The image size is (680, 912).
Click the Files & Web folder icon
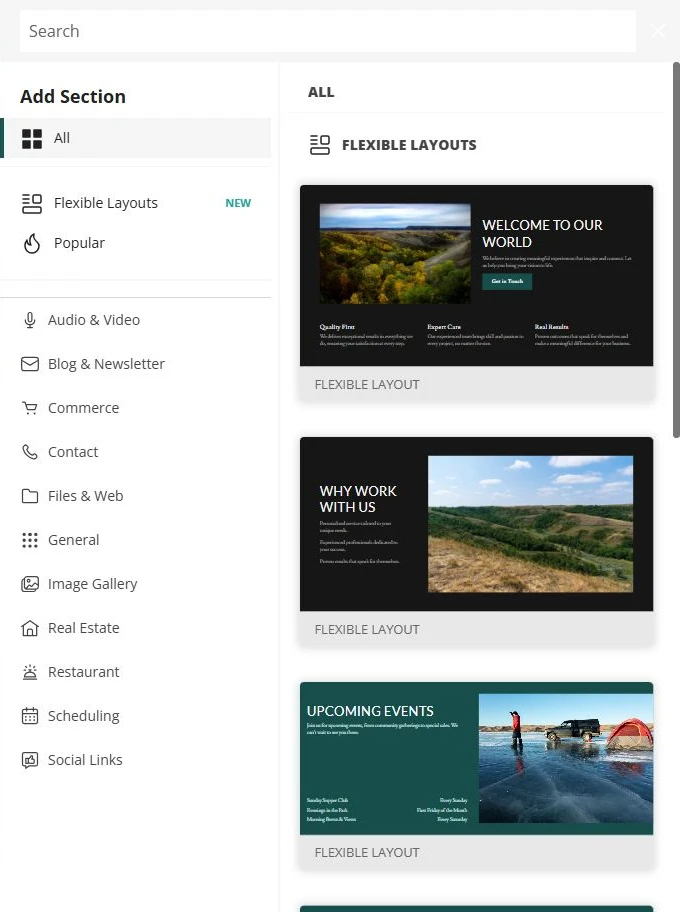30,496
